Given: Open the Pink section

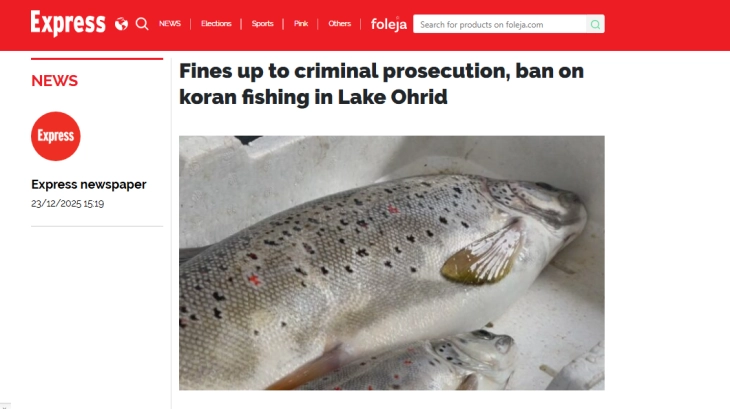Looking at the screenshot, I should pyautogui.click(x=301, y=24).
